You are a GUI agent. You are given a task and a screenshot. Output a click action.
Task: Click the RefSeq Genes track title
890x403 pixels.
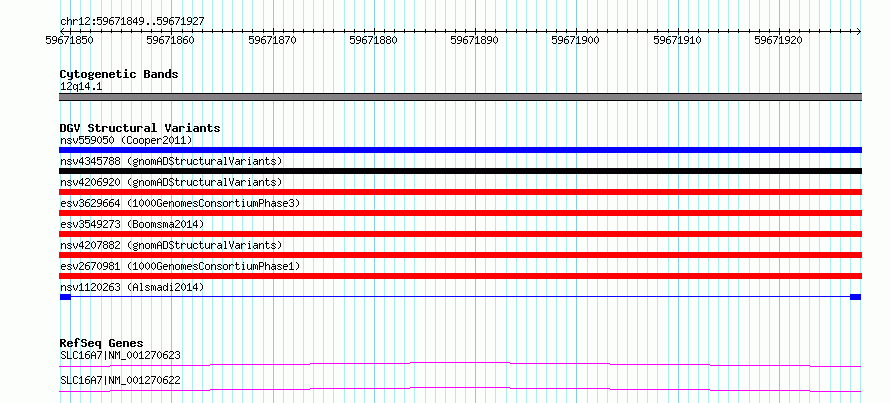tap(101, 343)
